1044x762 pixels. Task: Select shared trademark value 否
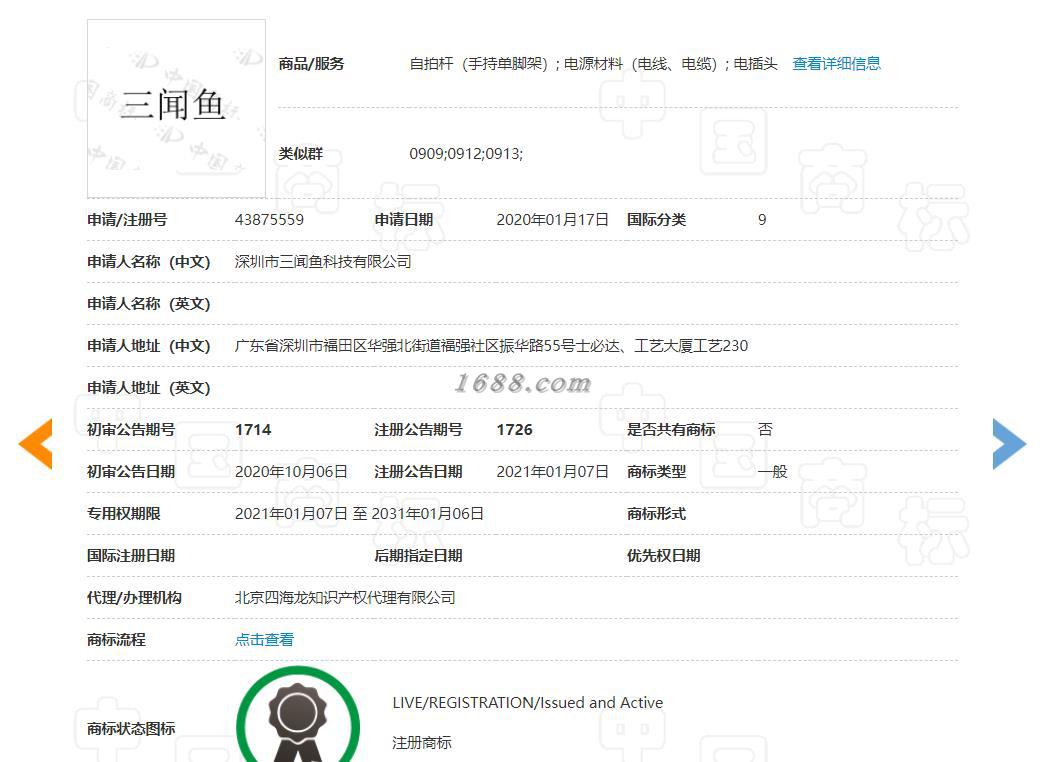[x=765, y=430]
